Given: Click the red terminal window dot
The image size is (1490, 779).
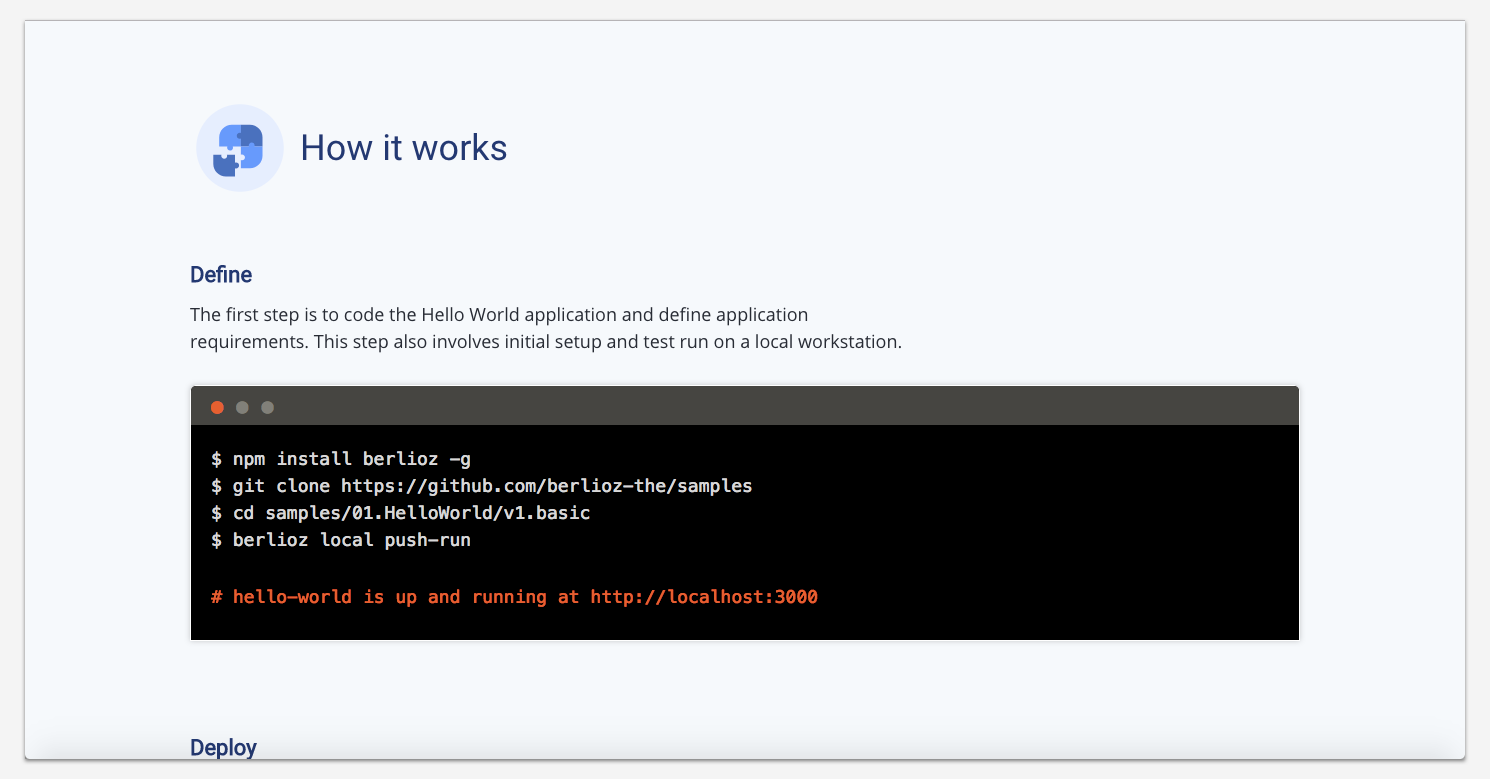Looking at the screenshot, I should point(217,407).
